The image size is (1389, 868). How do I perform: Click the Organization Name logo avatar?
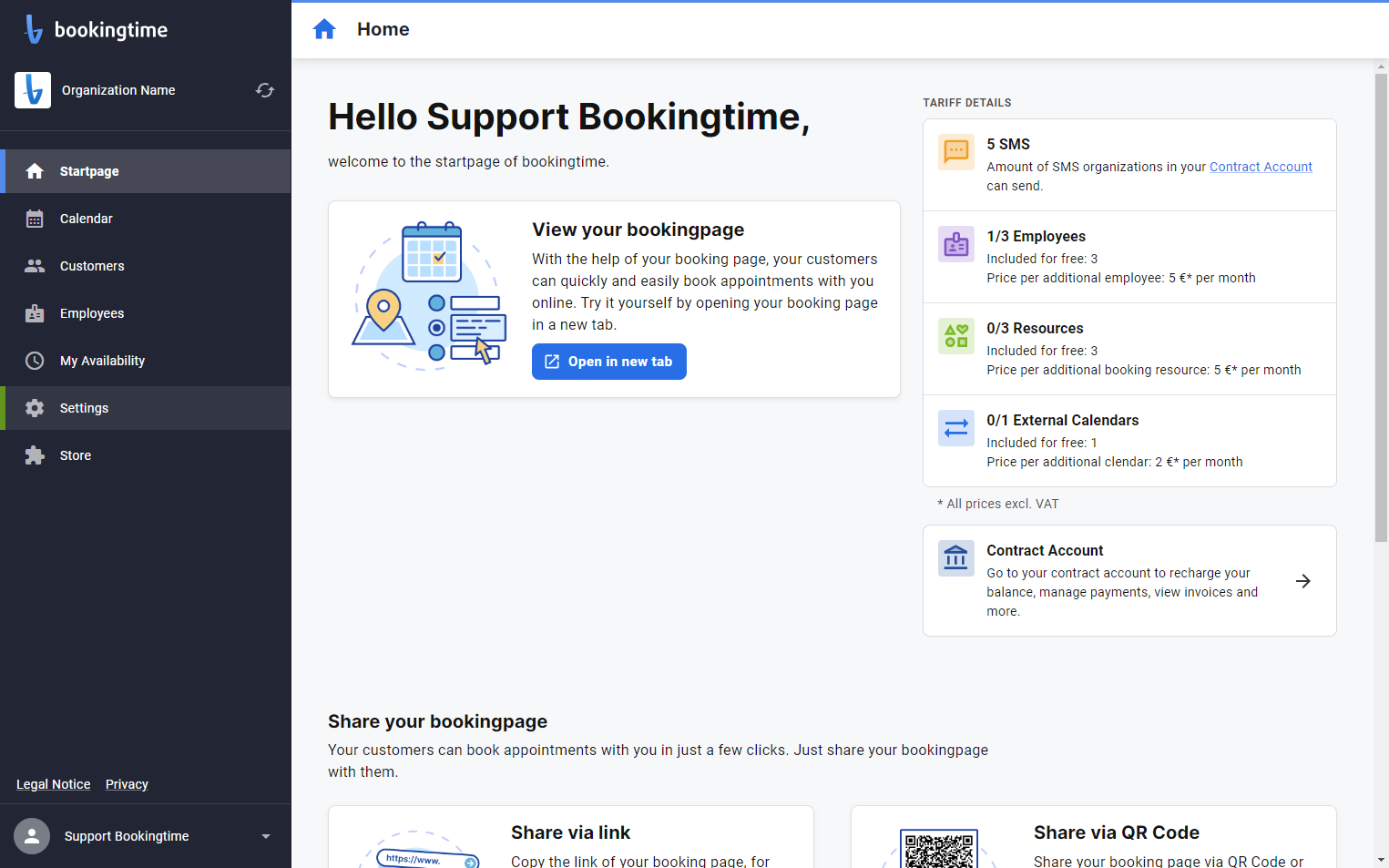(x=33, y=90)
